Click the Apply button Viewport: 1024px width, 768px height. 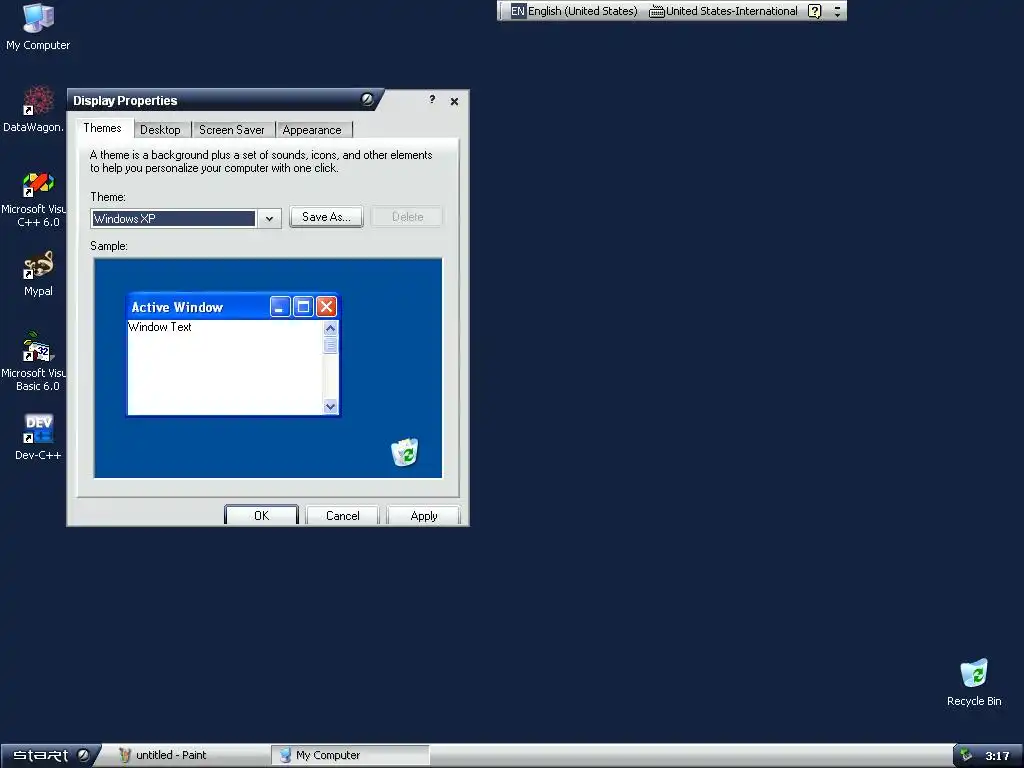[x=424, y=516]
